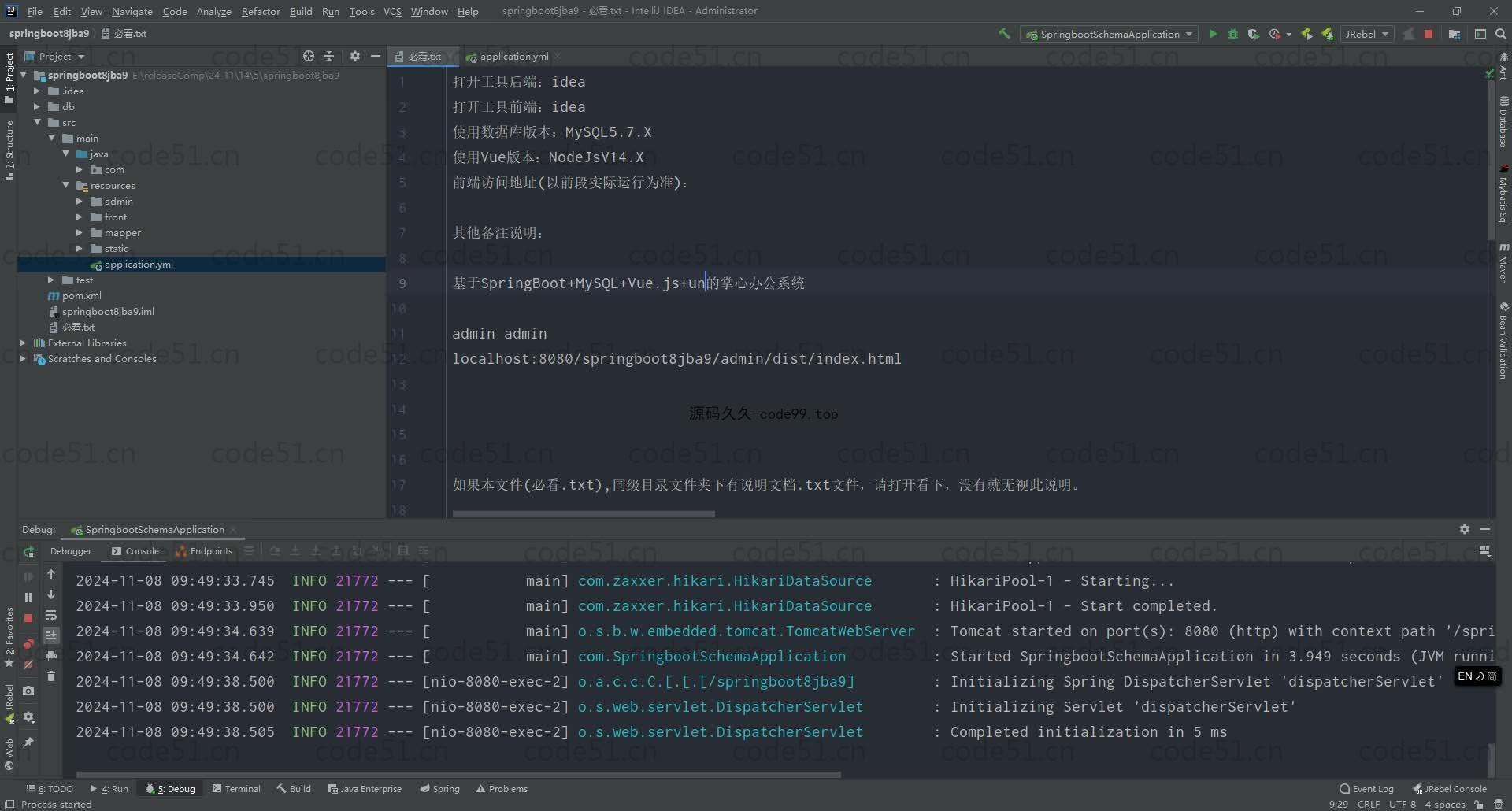The width and height of the screenshot is (1512, 811).
Task: Open the VCS menu
Action: pos(392,11)
